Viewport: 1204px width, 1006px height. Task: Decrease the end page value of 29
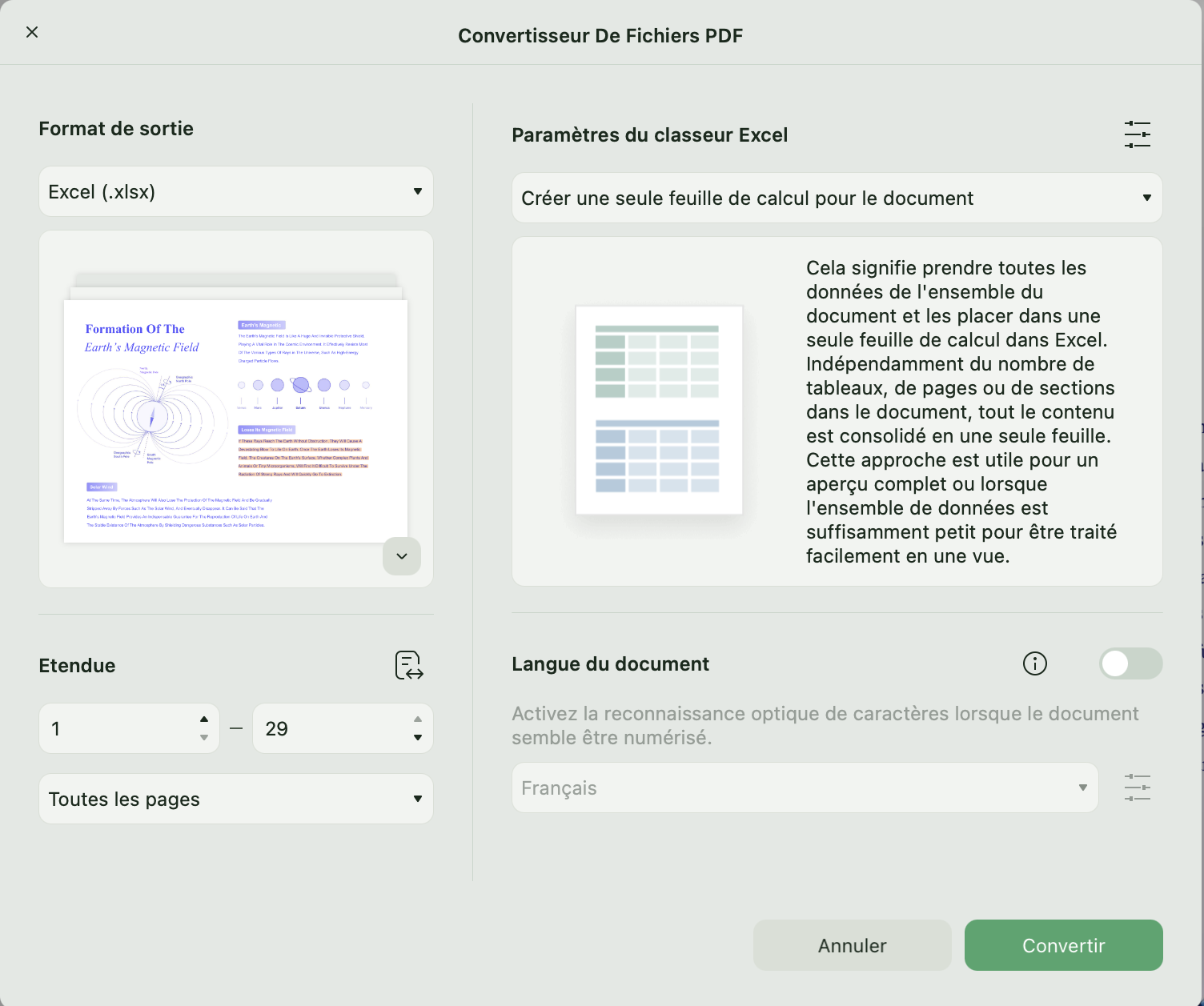[418, 738]
